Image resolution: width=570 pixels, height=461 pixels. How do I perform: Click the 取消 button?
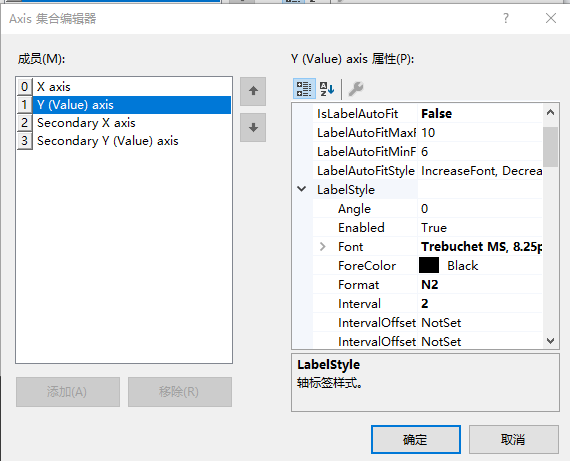(x=513, y=439)
